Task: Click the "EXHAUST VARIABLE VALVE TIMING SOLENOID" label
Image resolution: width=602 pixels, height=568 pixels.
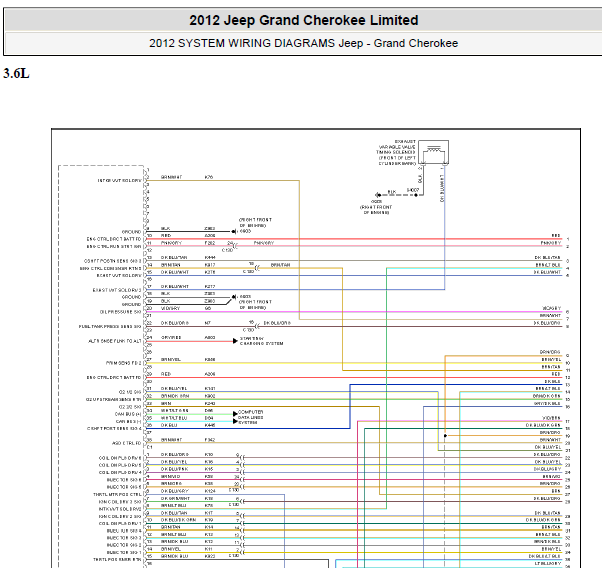Action: click(x=397, y=152)
